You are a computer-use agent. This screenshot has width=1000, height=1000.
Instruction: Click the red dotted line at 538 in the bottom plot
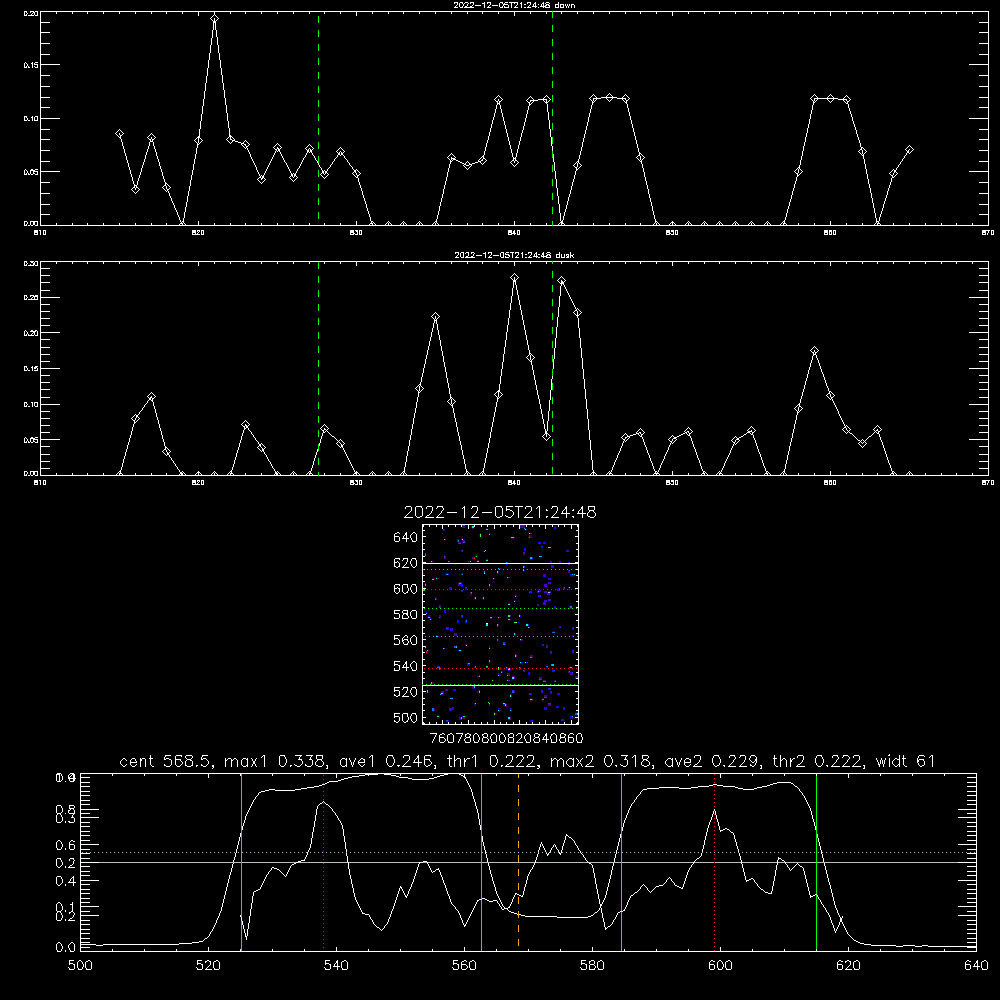coord(323,860)
